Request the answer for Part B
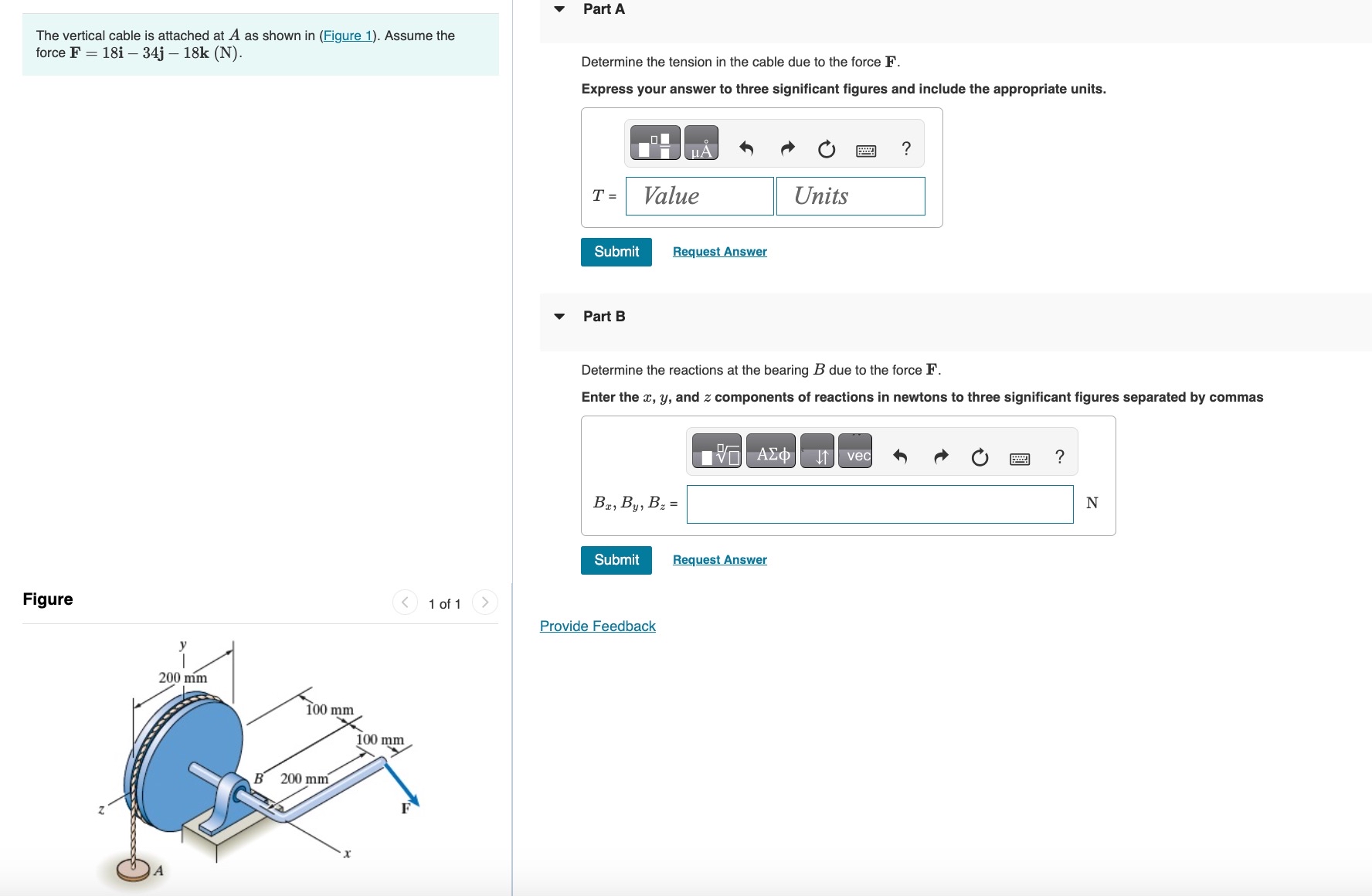 720,560
